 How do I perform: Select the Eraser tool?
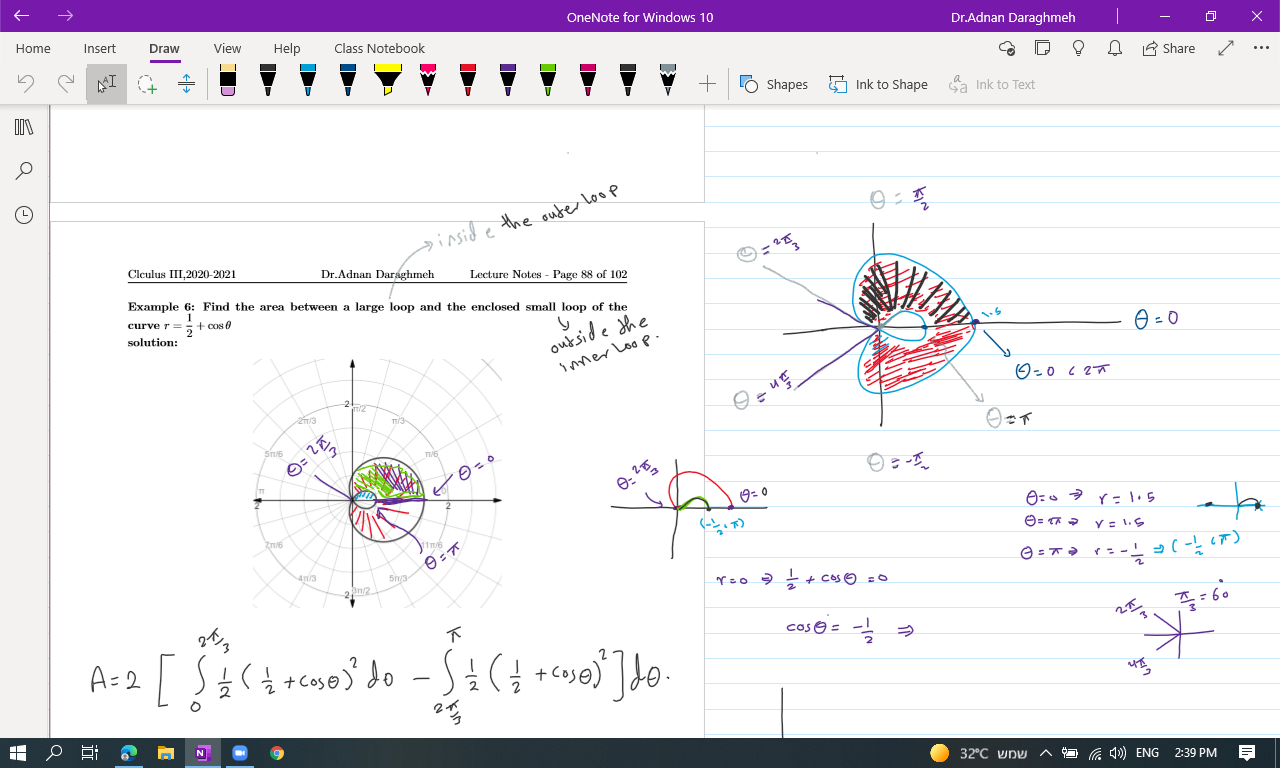(x=228, y=81)
